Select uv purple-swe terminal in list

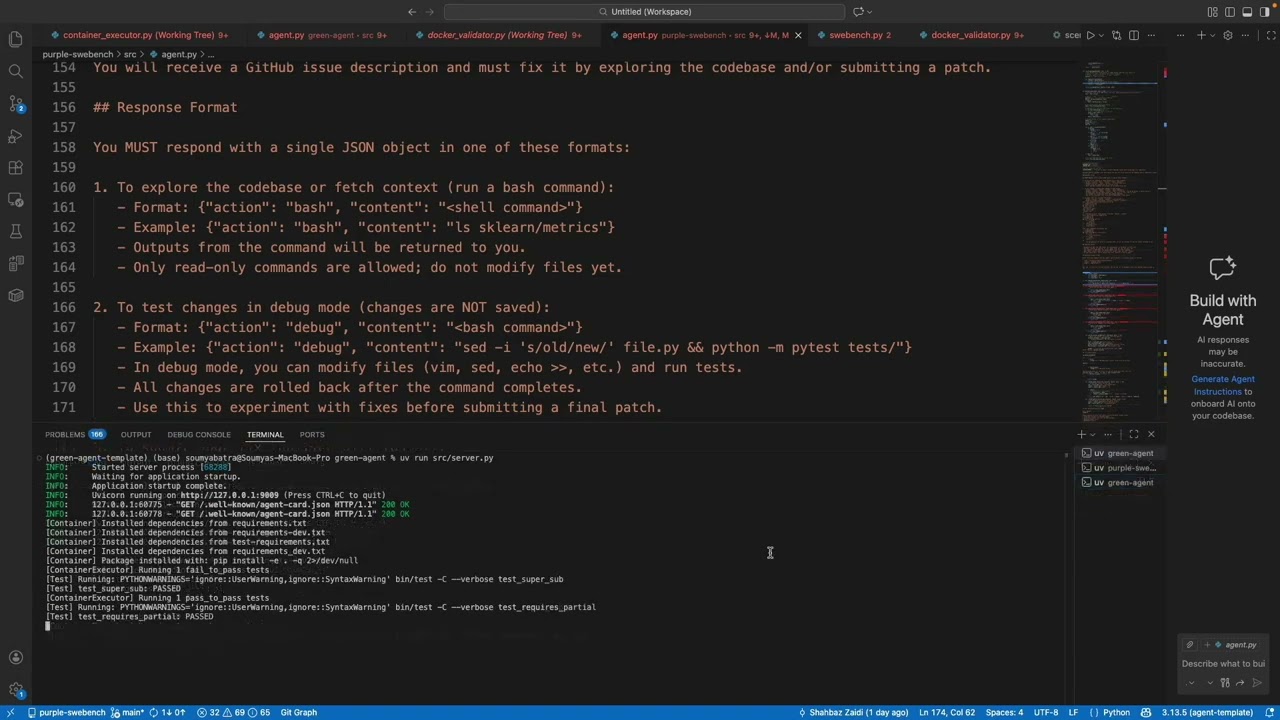(1119, 468)
